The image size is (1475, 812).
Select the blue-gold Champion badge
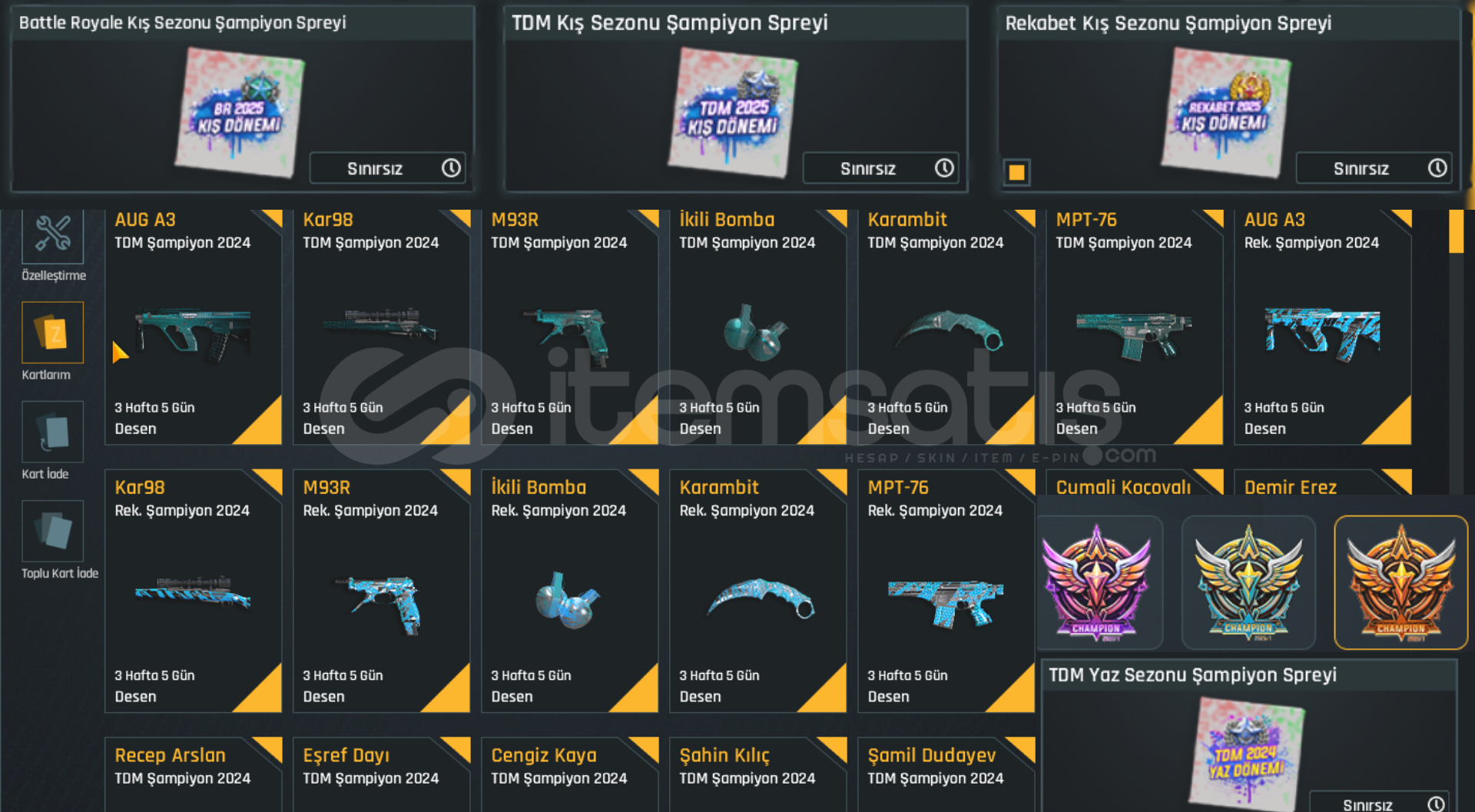1248,582
